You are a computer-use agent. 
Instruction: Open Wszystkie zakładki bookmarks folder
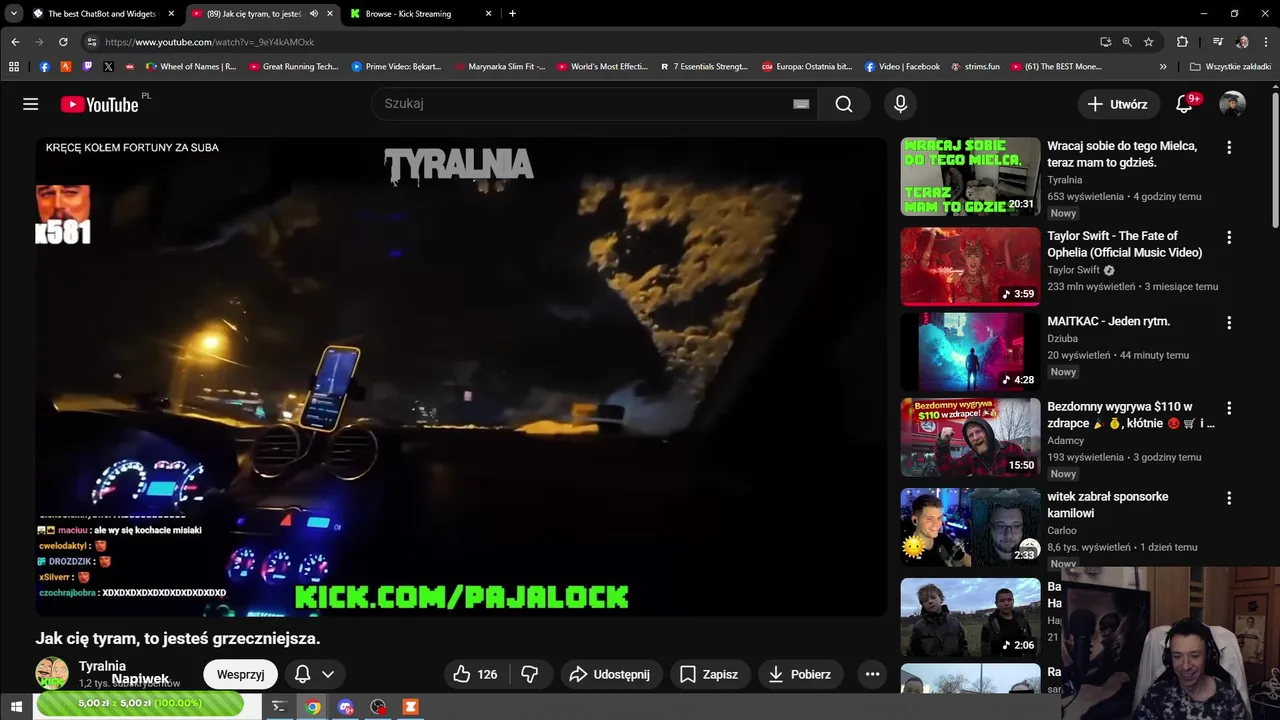tap(1231, 67)
